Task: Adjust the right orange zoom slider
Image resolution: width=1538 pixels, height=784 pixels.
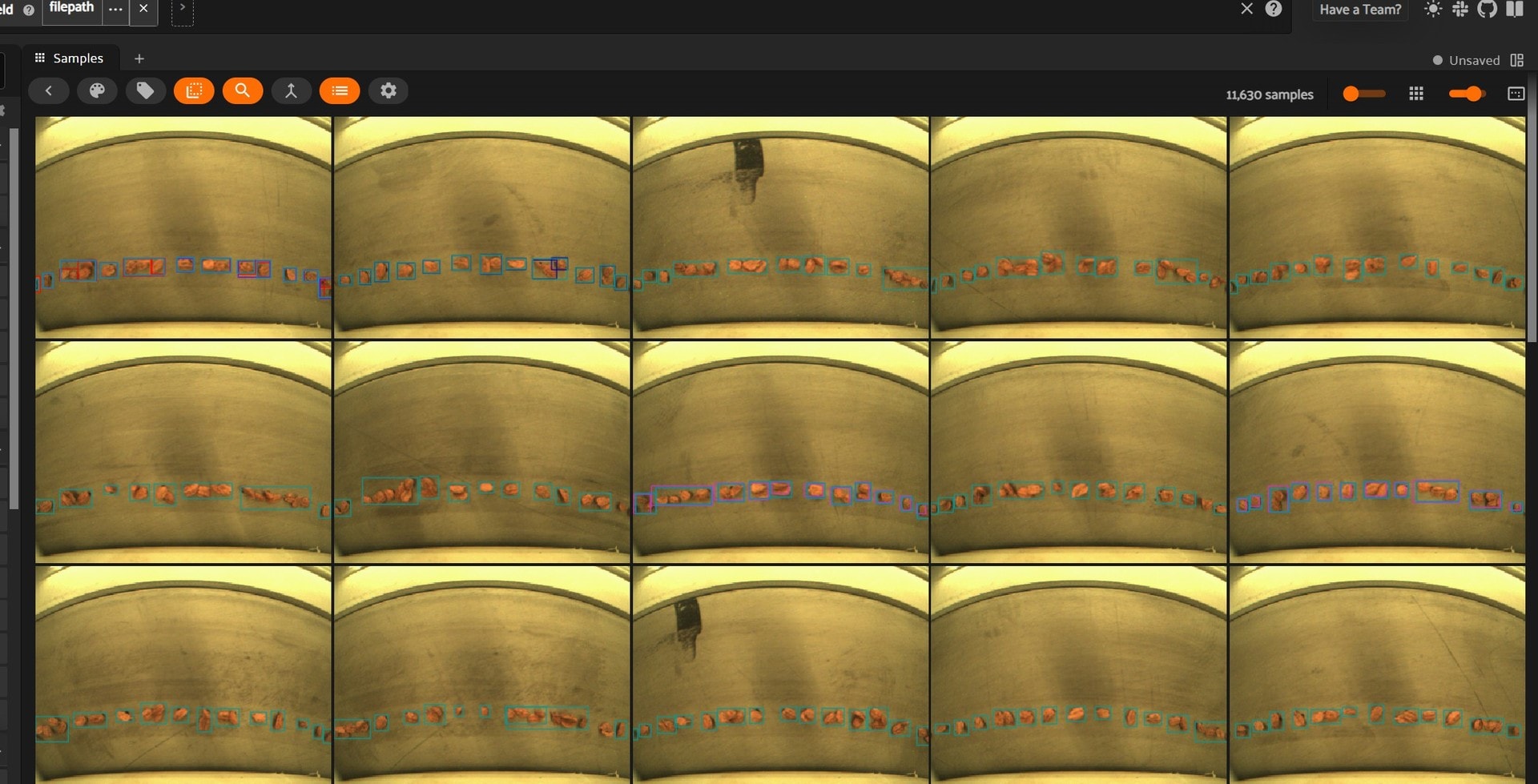Action: (1468, 94)
